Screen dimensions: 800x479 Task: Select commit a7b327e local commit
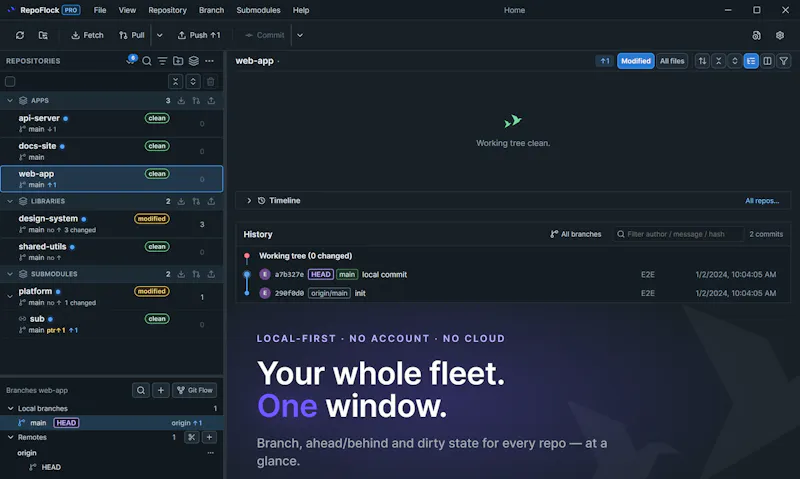[513, 274]
